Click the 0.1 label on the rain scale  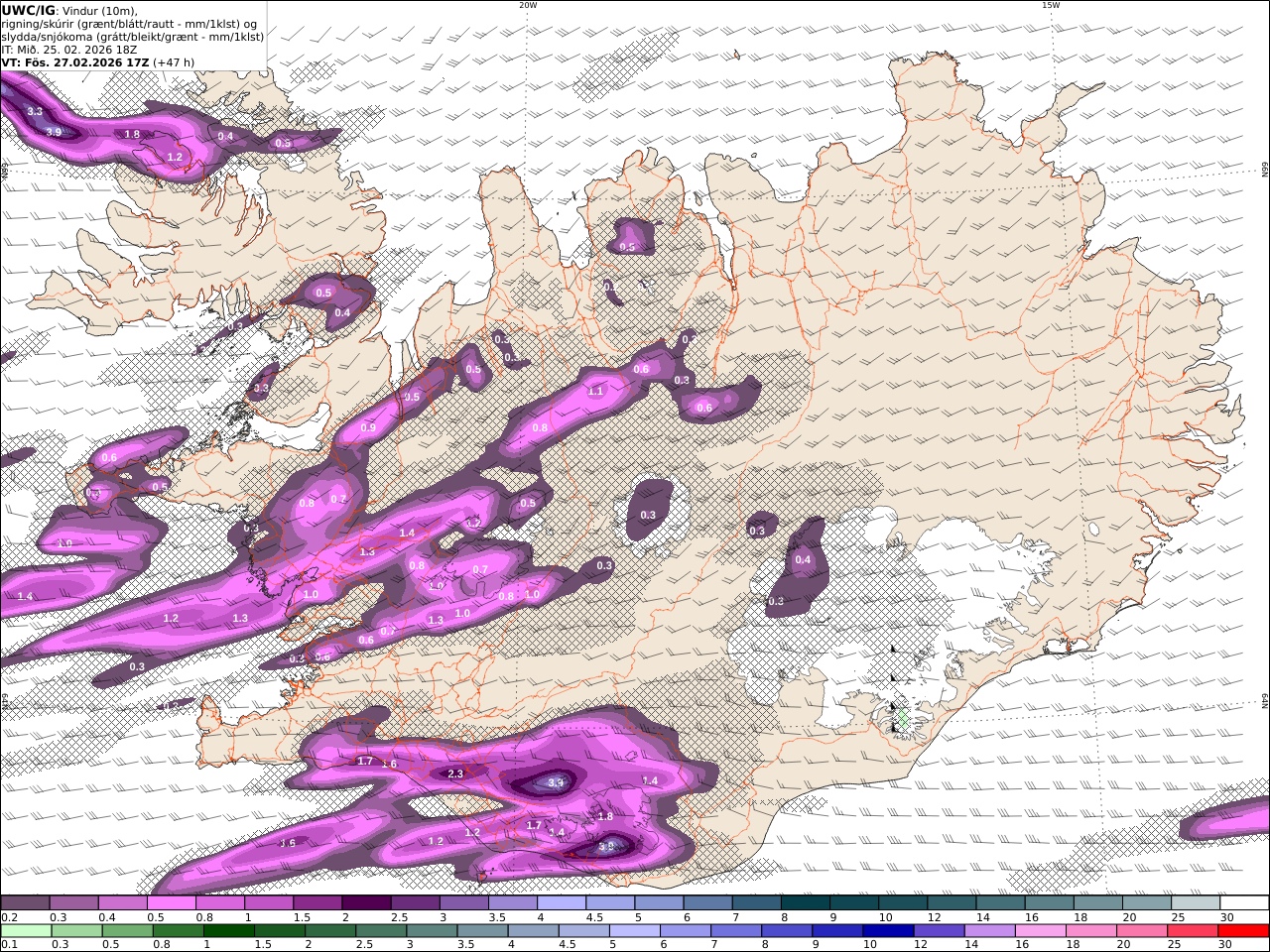click(7, 945)
